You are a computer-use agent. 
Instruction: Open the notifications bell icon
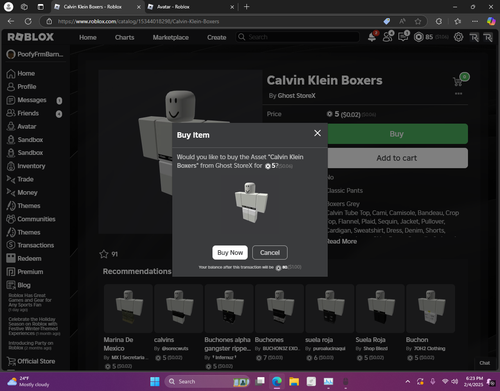(372, 37)
